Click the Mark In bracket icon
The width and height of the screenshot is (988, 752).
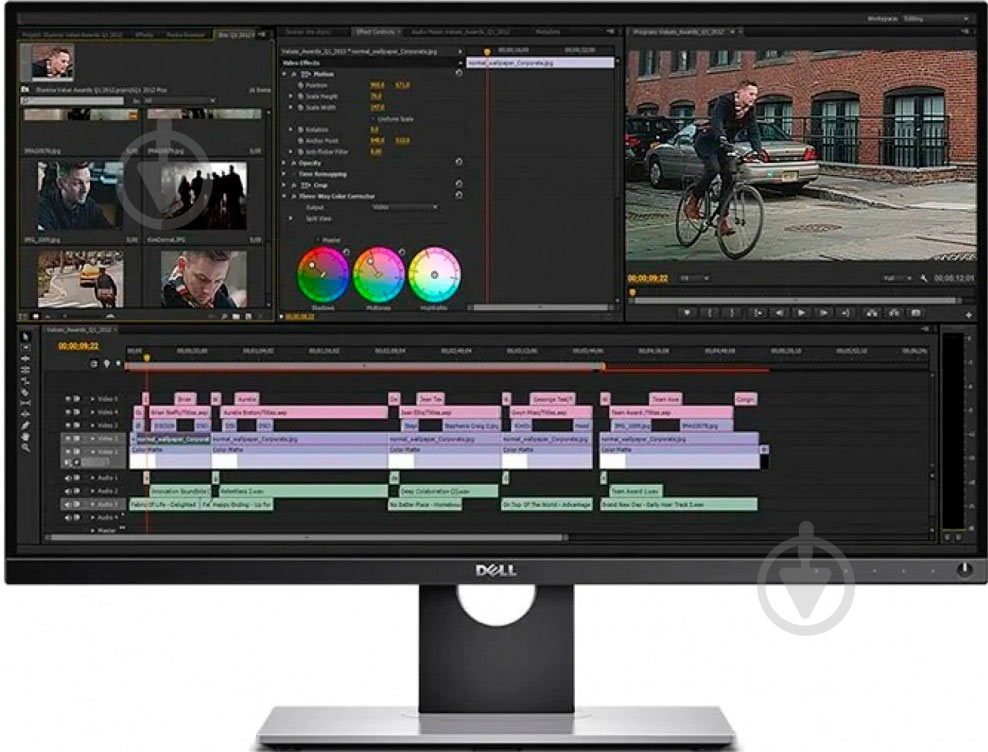pos(711,312)
